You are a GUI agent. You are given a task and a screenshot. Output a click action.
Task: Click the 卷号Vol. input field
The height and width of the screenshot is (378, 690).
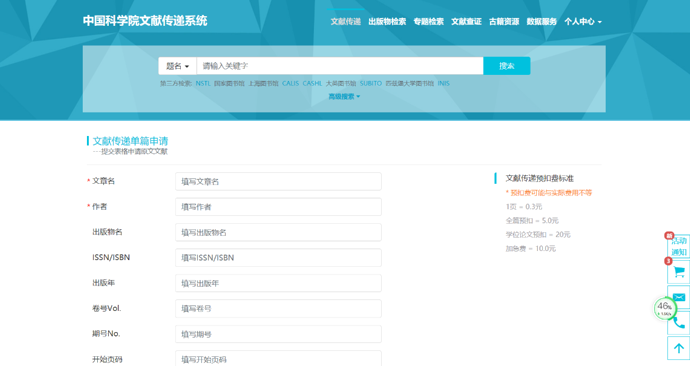278,308
